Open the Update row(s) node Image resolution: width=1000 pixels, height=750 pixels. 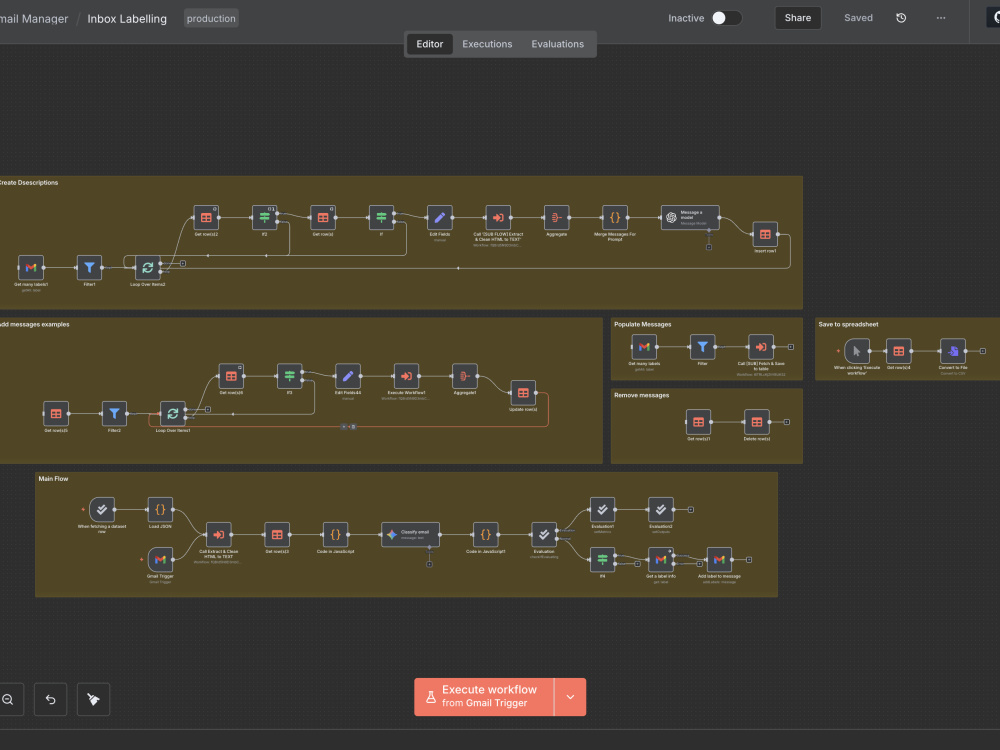click(x=523, y=393)
